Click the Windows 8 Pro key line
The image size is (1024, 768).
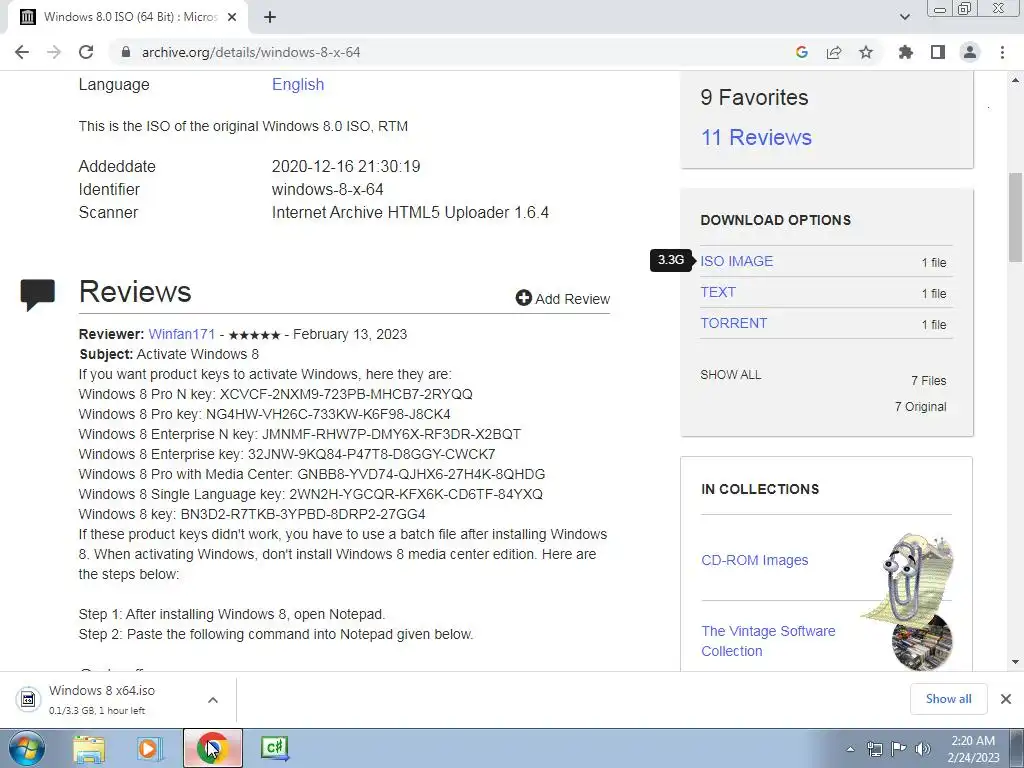click(x=264, y=415)
